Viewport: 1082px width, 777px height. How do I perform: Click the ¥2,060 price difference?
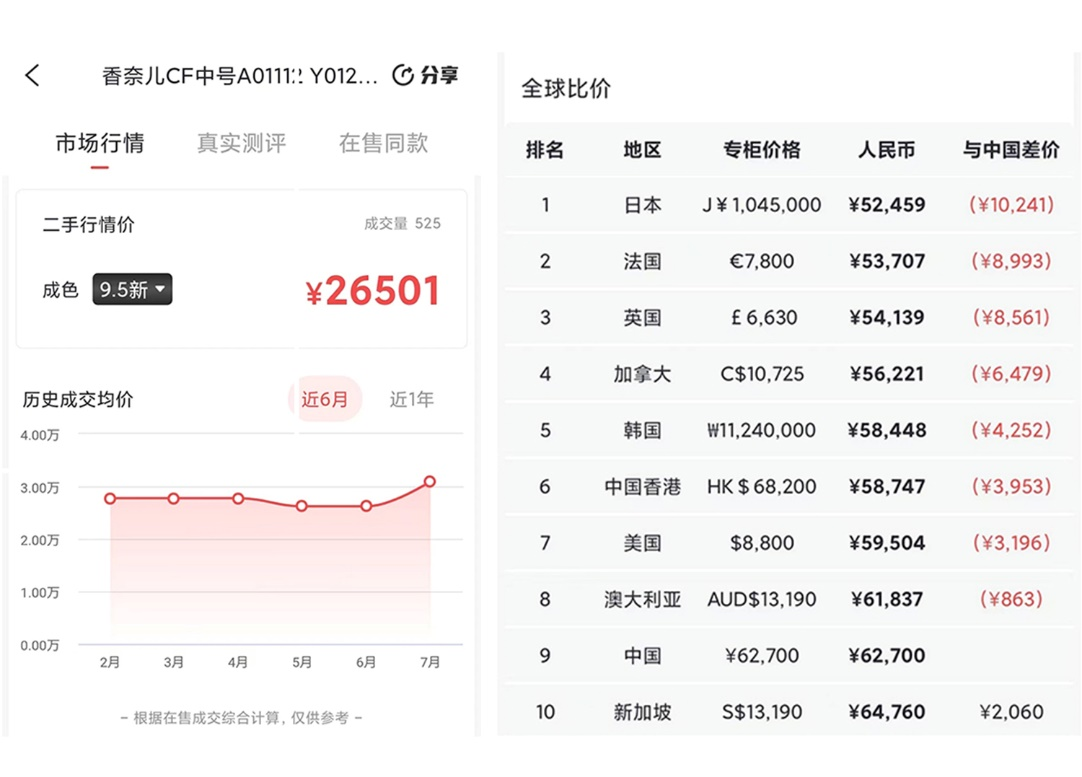tap(1012, 712)
